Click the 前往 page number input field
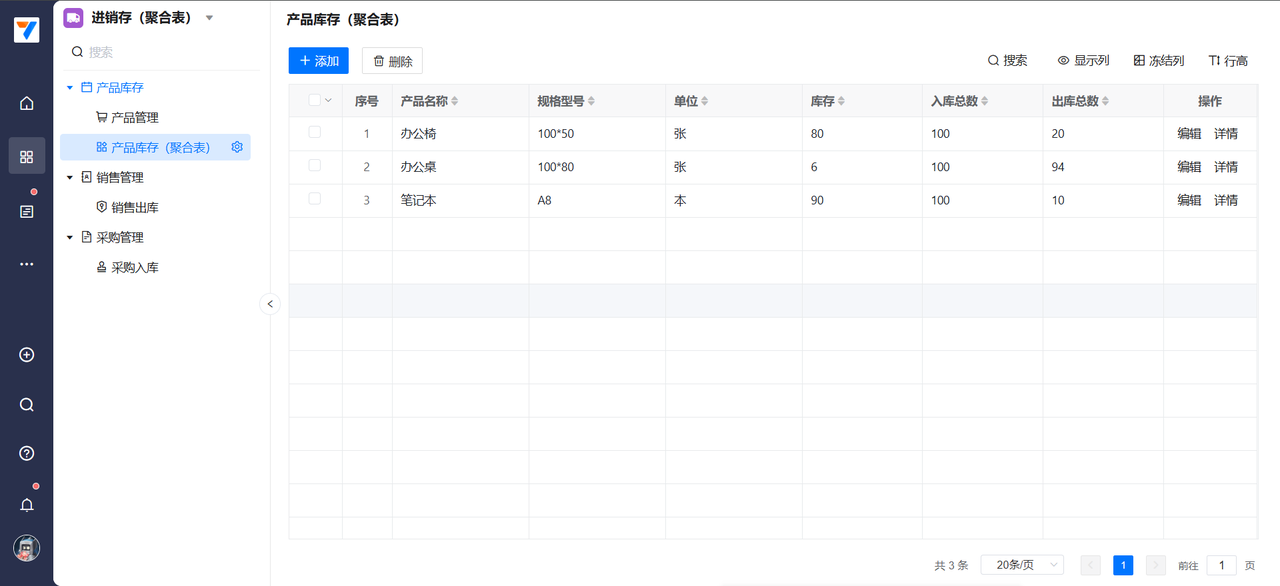 pyautogui.click(x=1221, y=565)
